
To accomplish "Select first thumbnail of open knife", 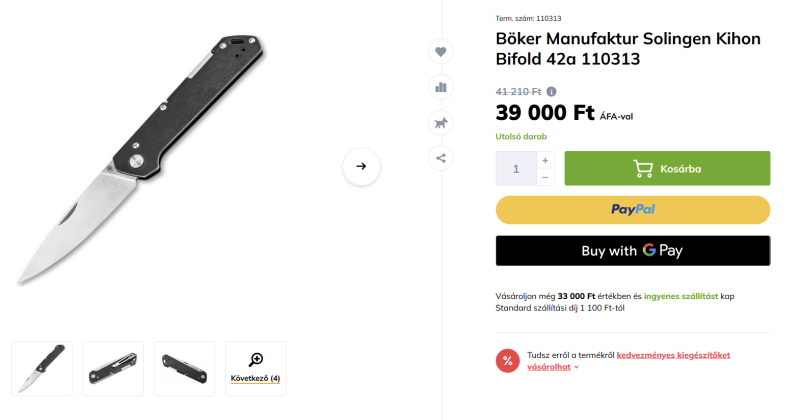I will click(x=42, y=368).
